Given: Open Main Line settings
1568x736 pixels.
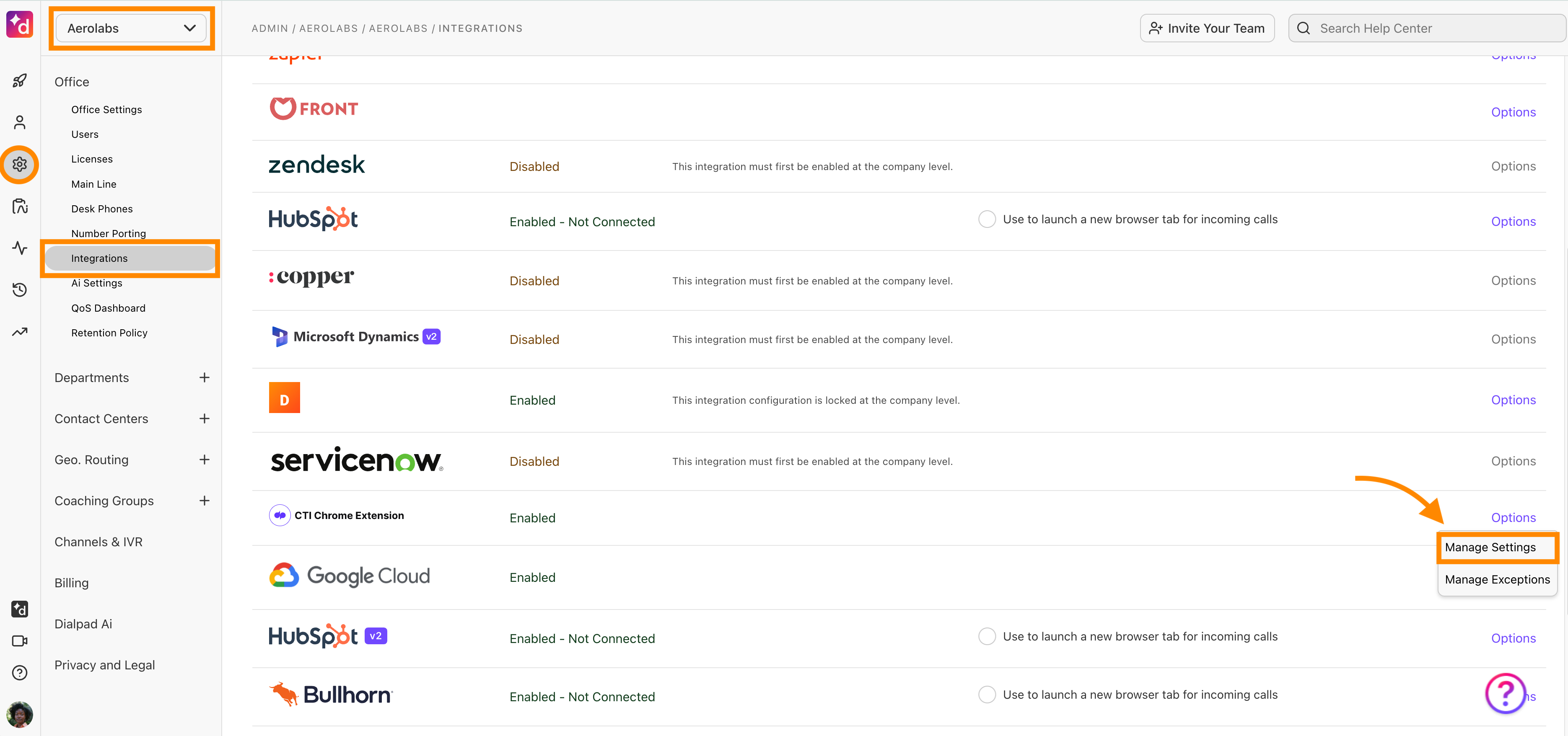Looking at the screenshot, I should pyautogui.click(x=94, y=184).
